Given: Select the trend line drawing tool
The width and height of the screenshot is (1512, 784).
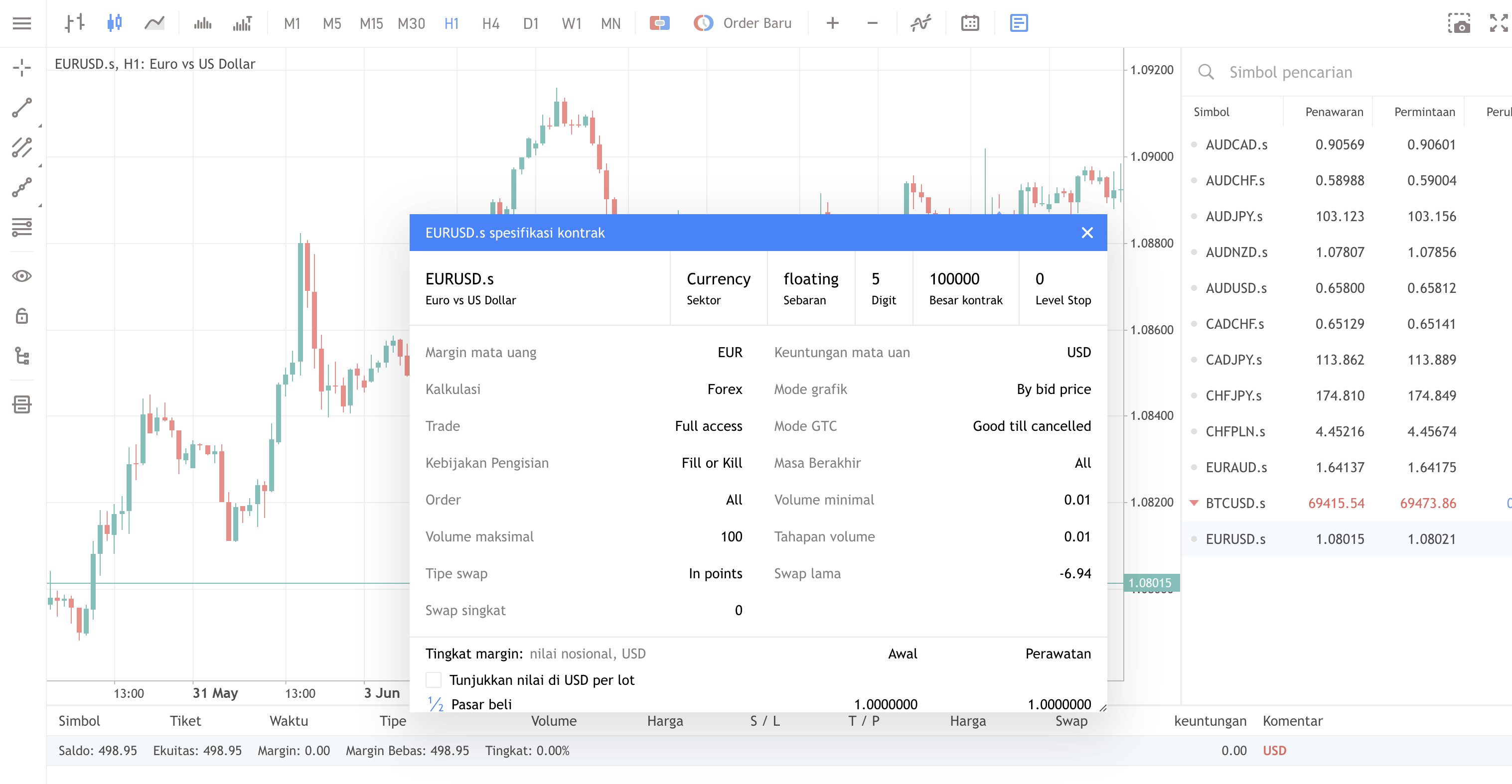Looking at the screenshot, I should click(x=22, y=108).
